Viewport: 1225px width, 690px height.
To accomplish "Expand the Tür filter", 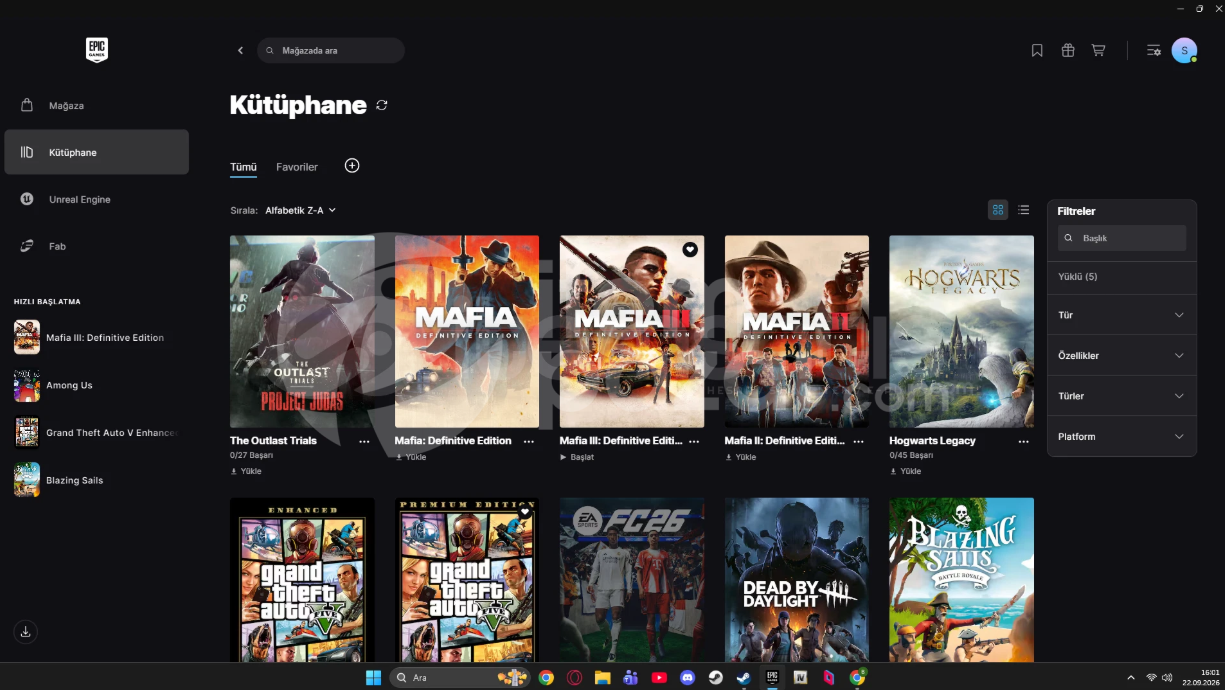I will tap(1121, 315).
